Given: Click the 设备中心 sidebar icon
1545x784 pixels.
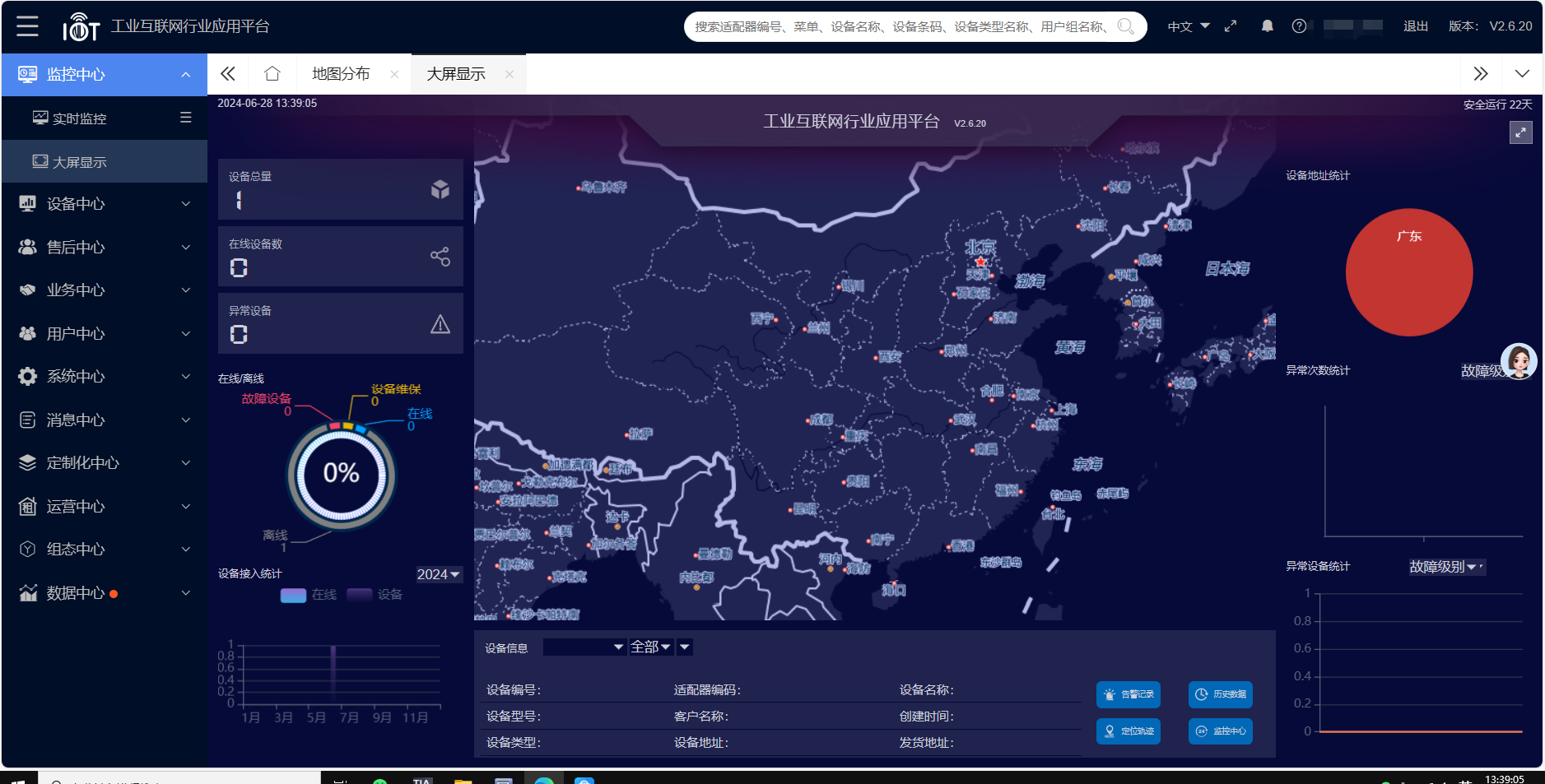Looking at the screenshot, I should (x=27, y=203).
